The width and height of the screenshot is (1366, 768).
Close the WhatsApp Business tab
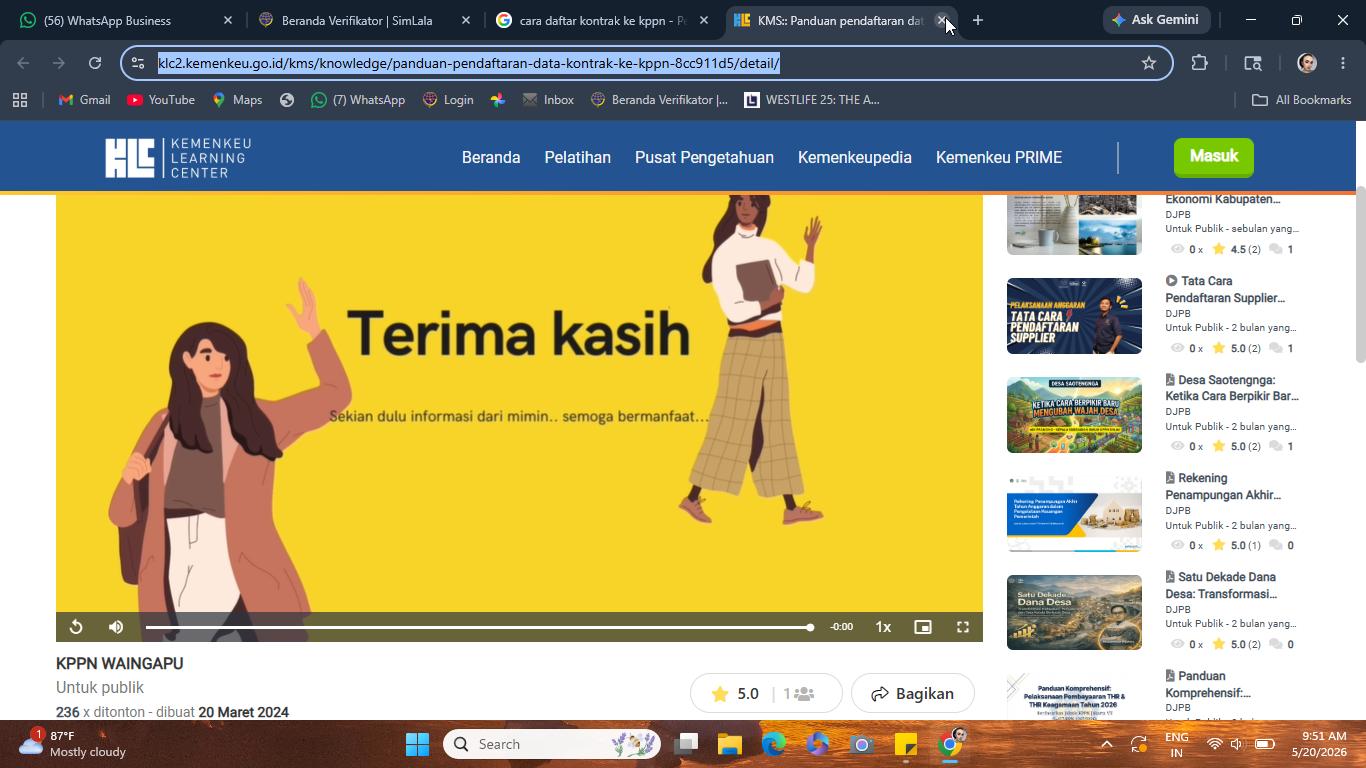[228, 20]
